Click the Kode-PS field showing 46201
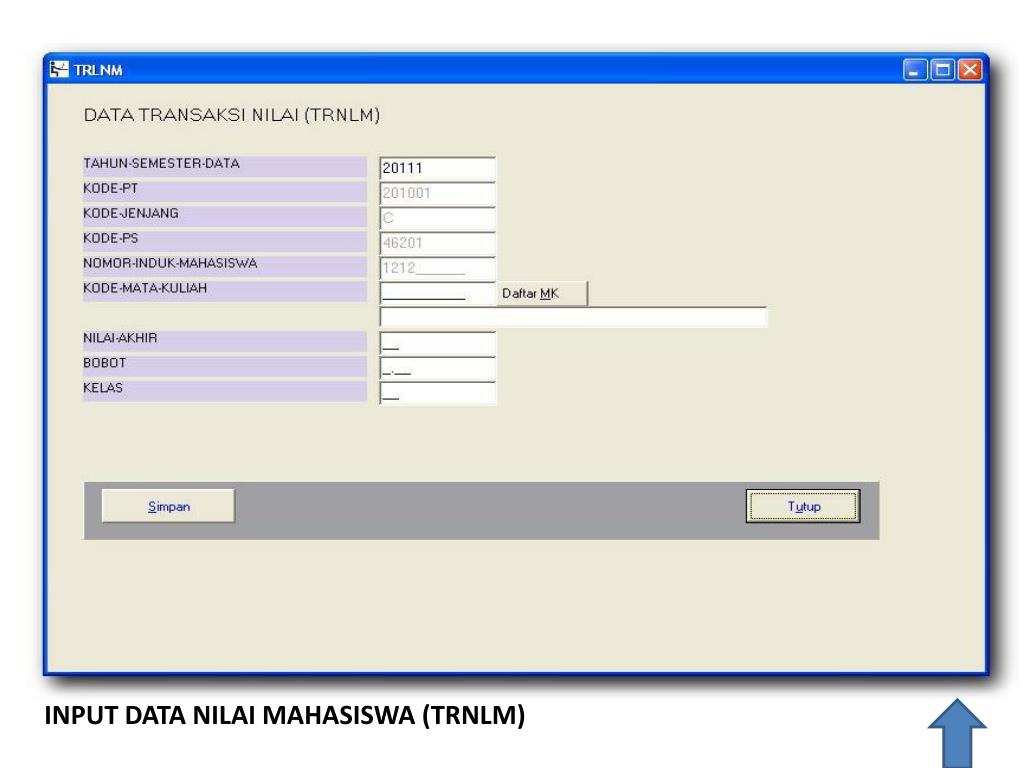The image size is (1024, 768). tap(438, 243)
